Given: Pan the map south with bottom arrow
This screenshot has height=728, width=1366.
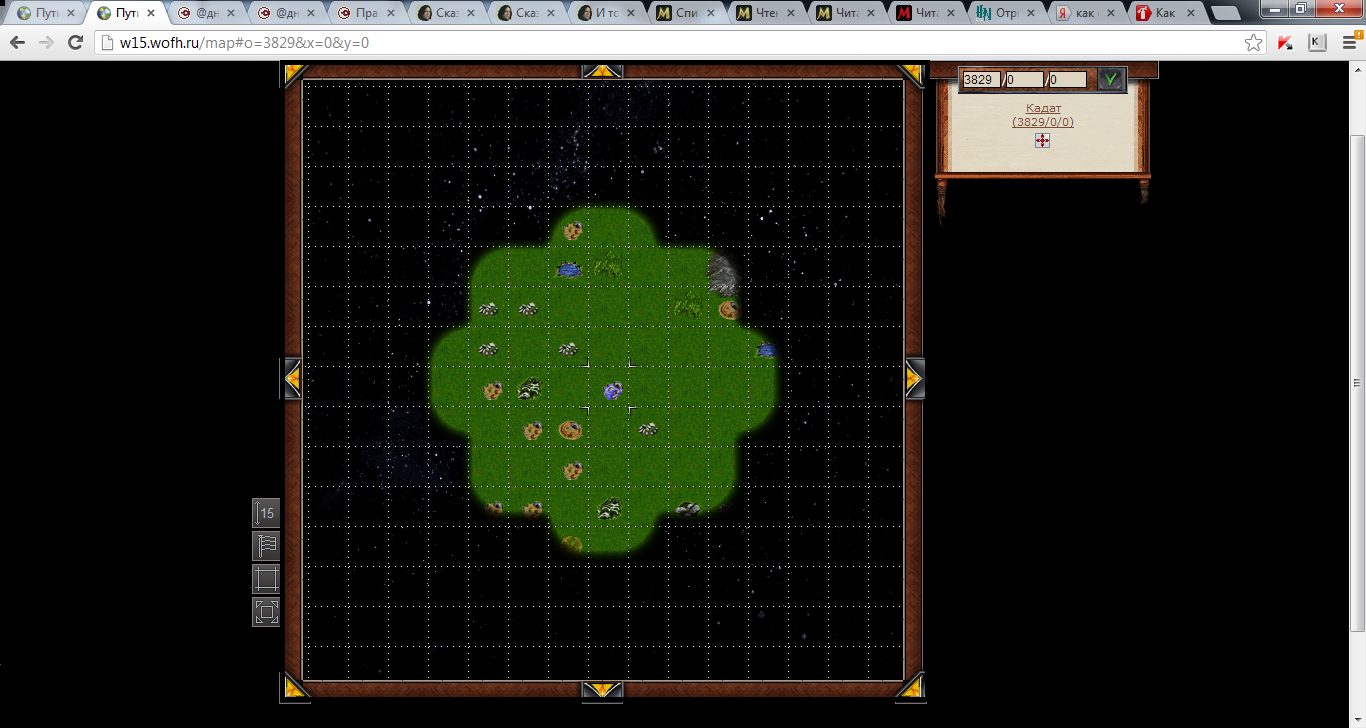Looking at the screenshot, I should click(603, 689).
